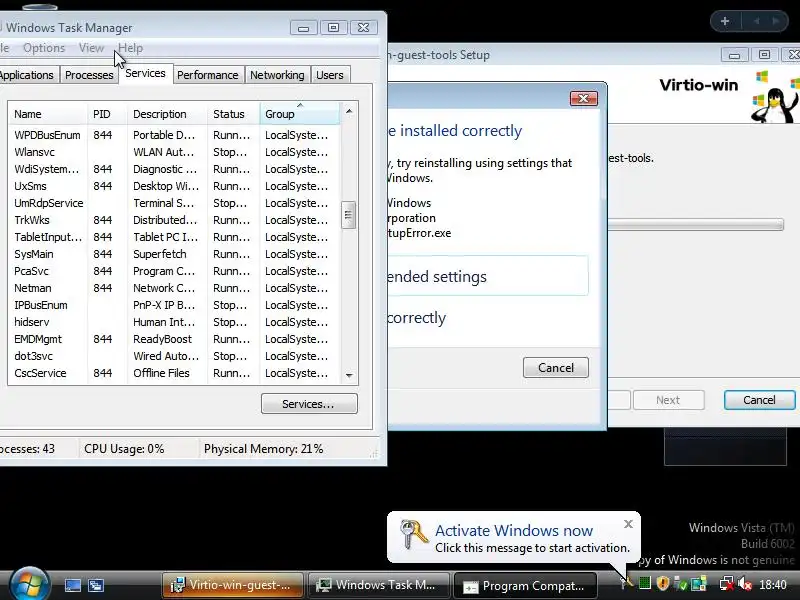Select the TrkWks service row
This screenshot has width=800, height=600.
173,220
